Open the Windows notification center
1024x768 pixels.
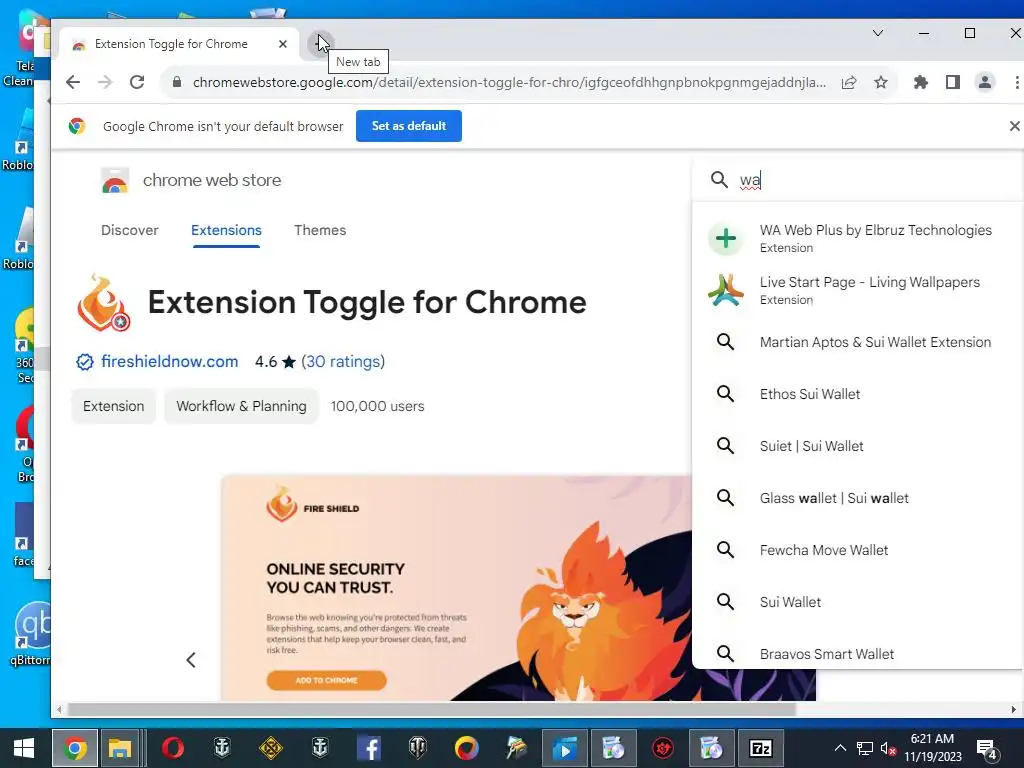(986, 748)
